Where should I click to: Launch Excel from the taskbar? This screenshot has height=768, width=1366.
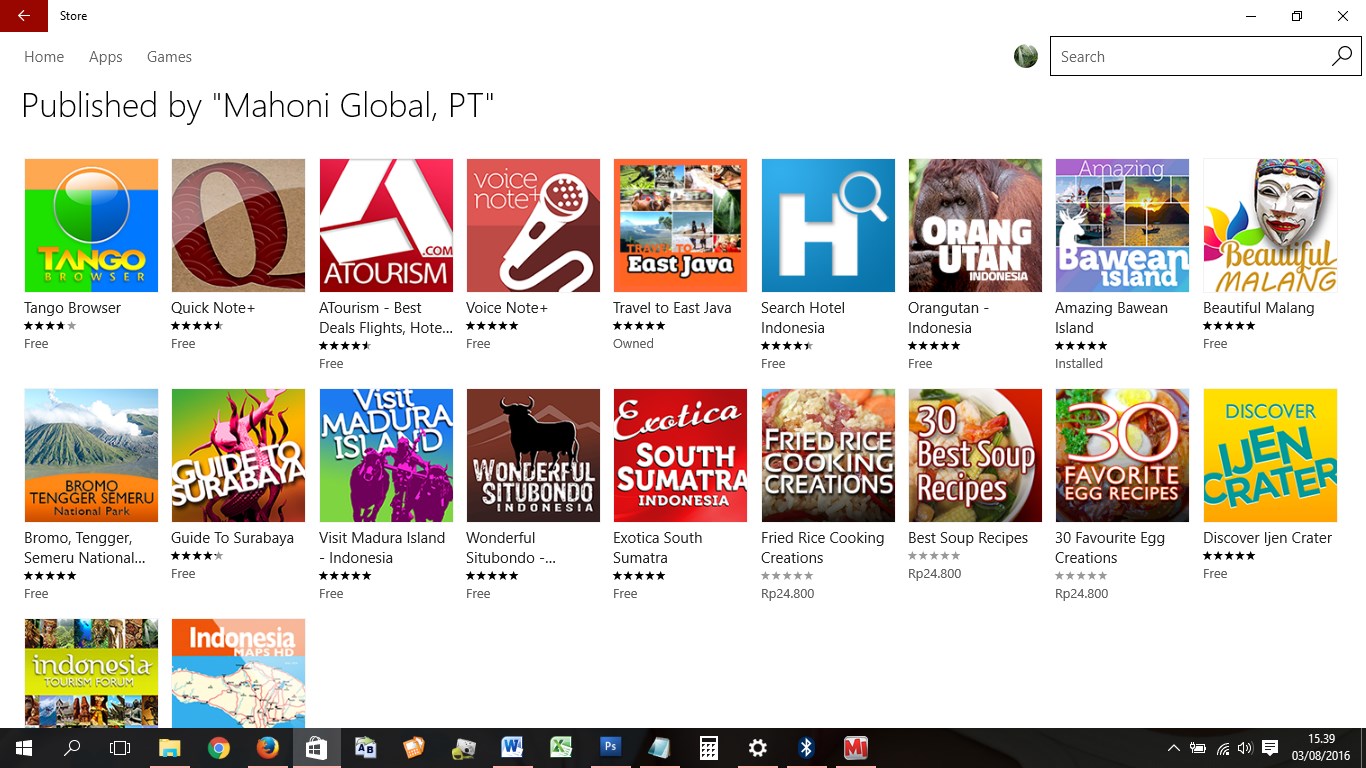click(x=561, y=748)
